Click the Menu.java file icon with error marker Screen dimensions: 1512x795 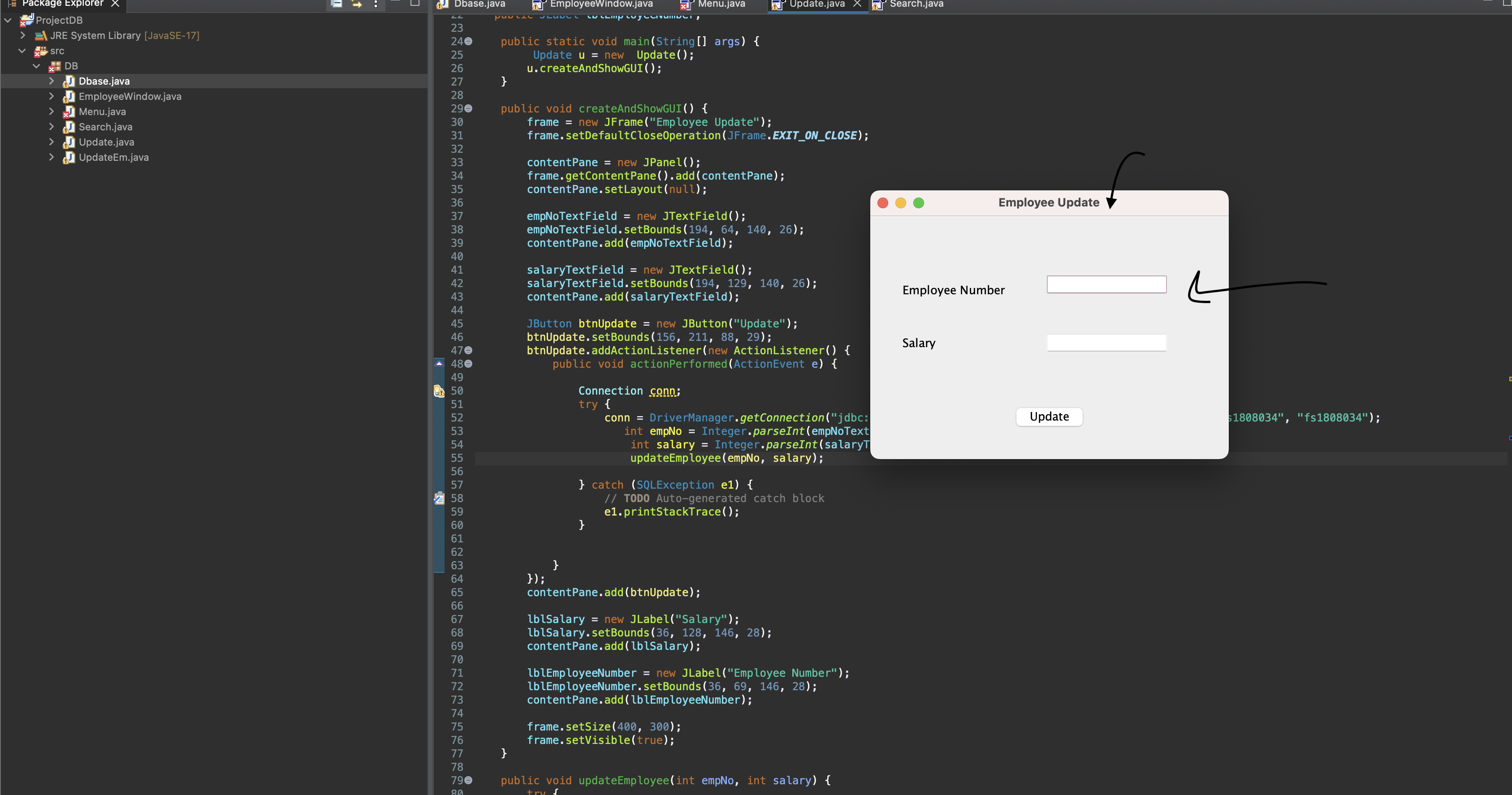pos(69,112)
